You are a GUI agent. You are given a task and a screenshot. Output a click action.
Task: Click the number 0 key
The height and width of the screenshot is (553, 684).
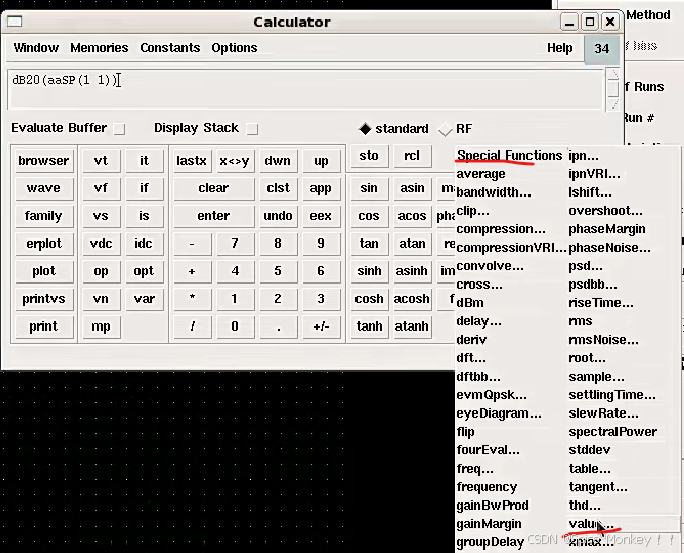click(235, 327)
